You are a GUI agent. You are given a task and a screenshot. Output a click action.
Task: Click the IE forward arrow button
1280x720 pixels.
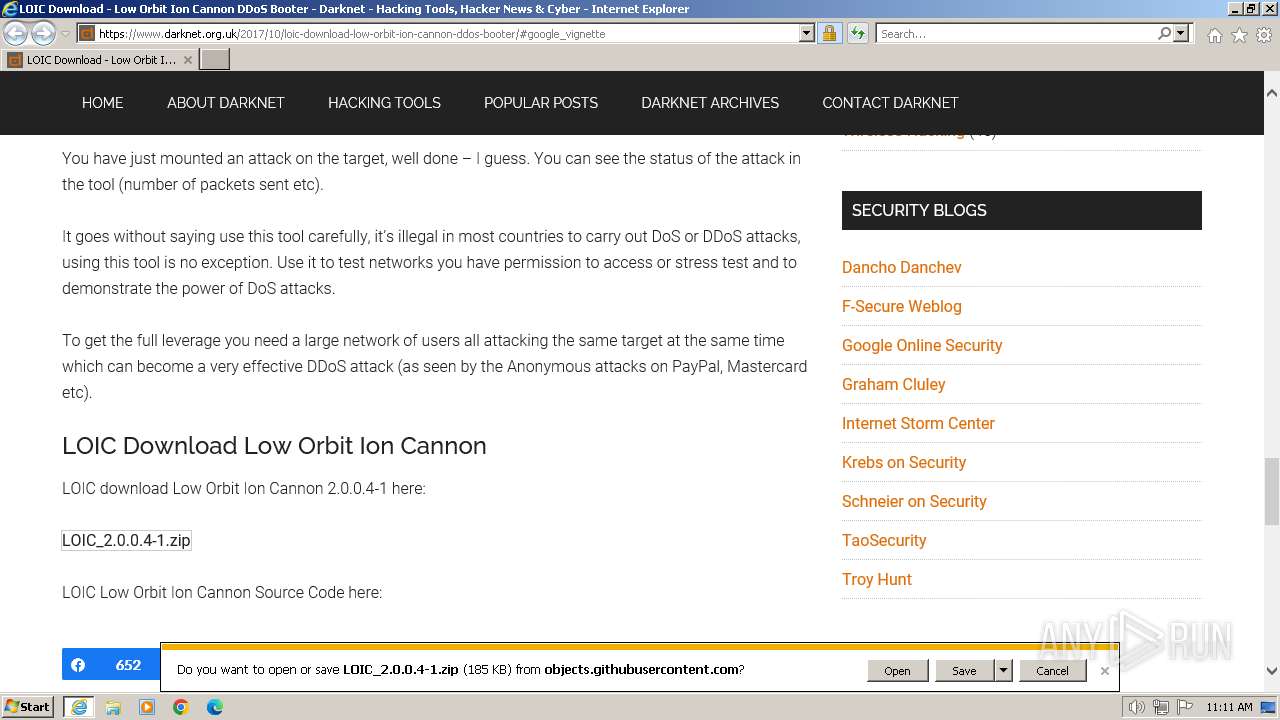tap(43, 33)
